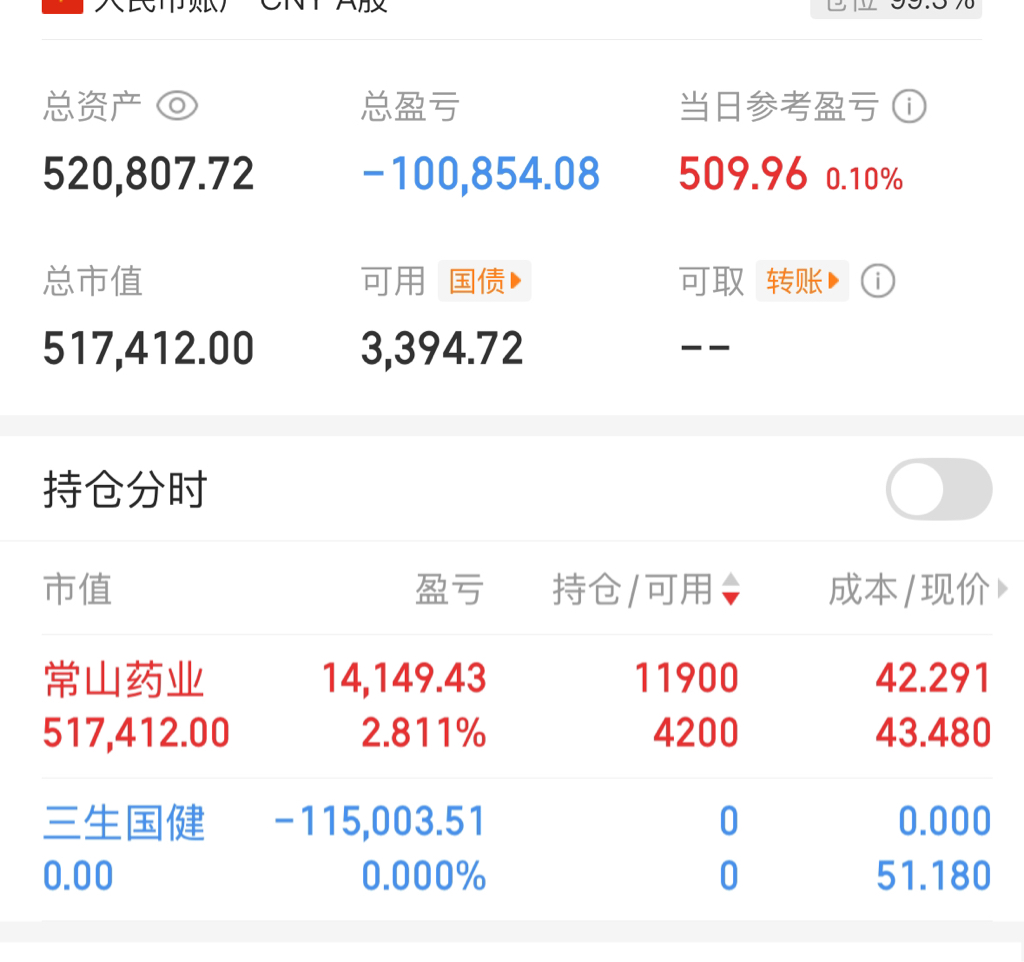Screen dimensions: 1024x962
Task: Tap 三生国健 rate 0.000%
Action: pos(424,876)
